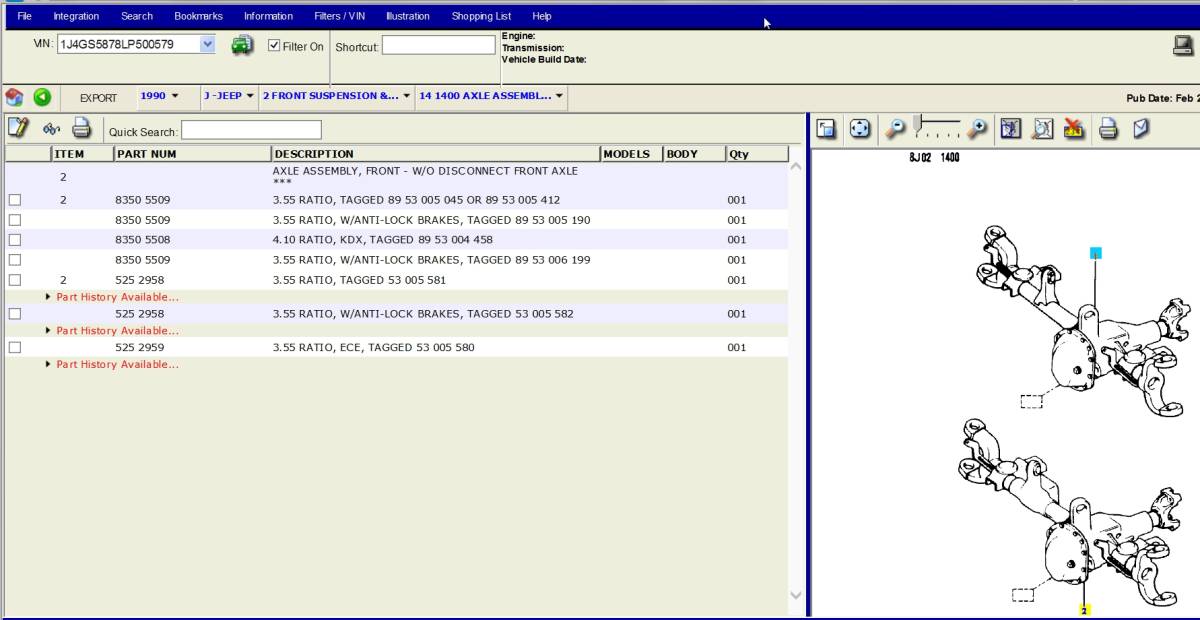
Task: Open the VIN dropdown list
Action: [x=207, y=44]
